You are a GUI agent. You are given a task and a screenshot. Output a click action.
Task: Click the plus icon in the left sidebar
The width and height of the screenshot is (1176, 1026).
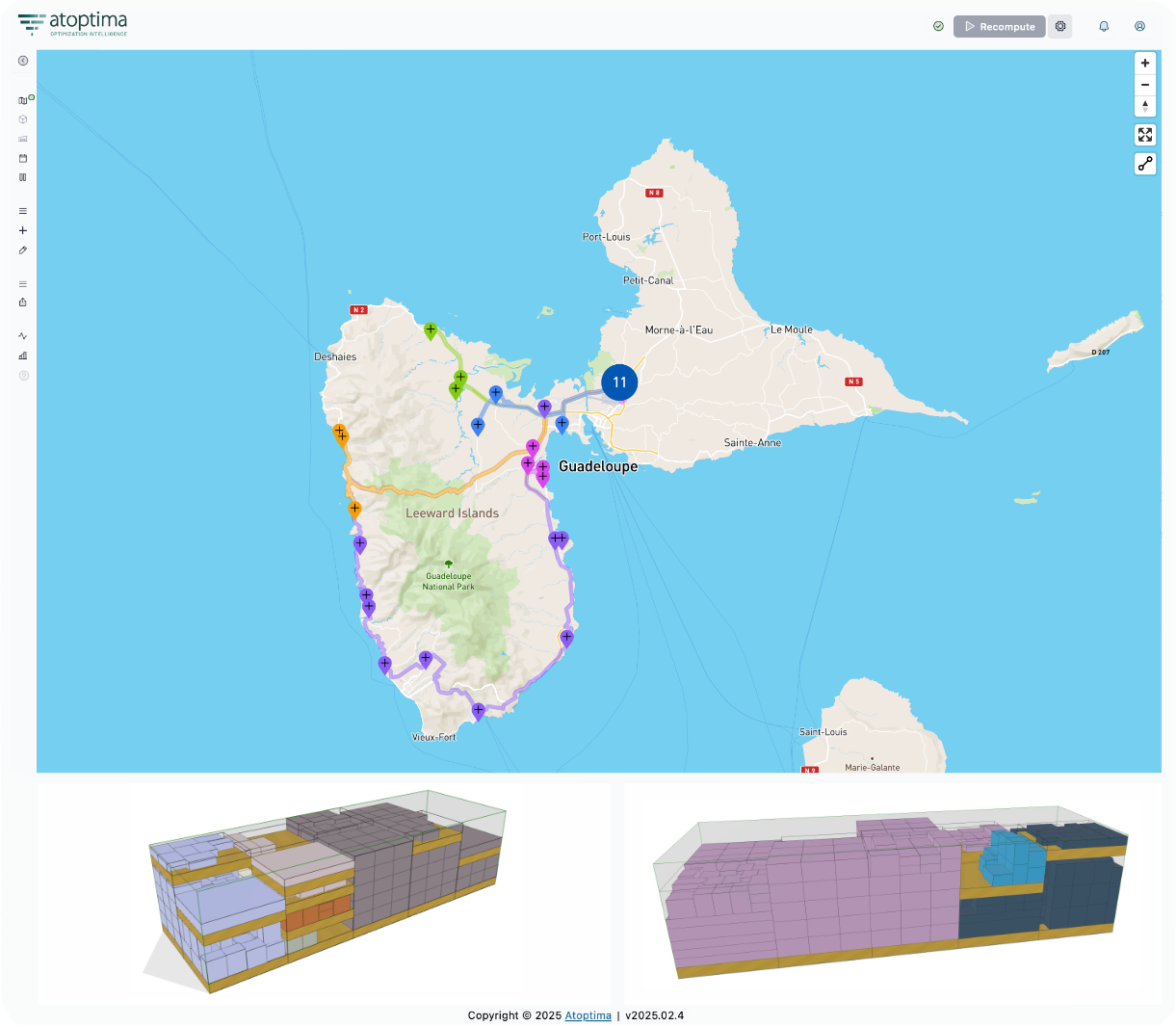coord(23,230)
